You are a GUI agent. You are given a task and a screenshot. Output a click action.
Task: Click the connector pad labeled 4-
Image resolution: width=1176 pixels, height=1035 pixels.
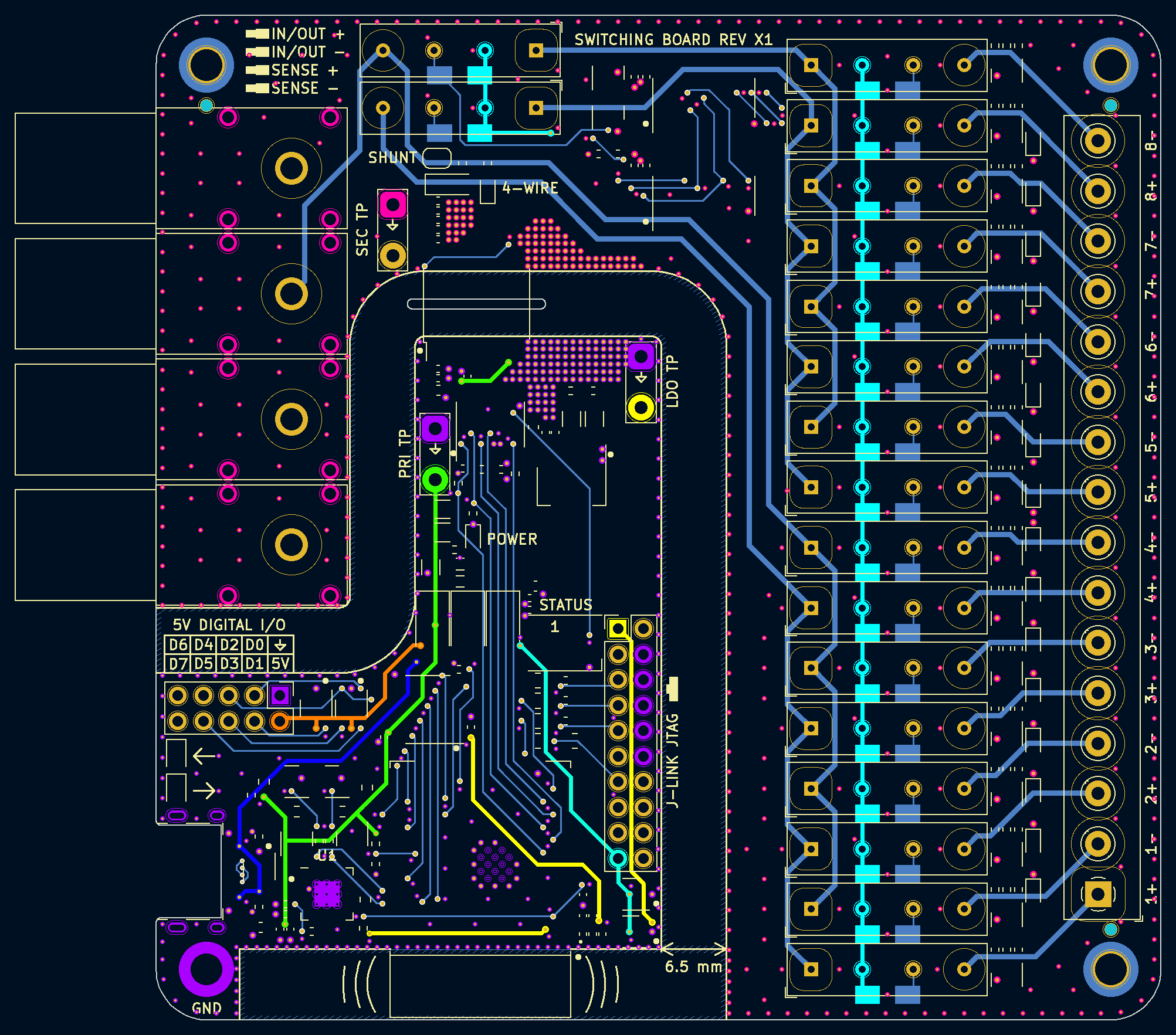point(1098,543)
